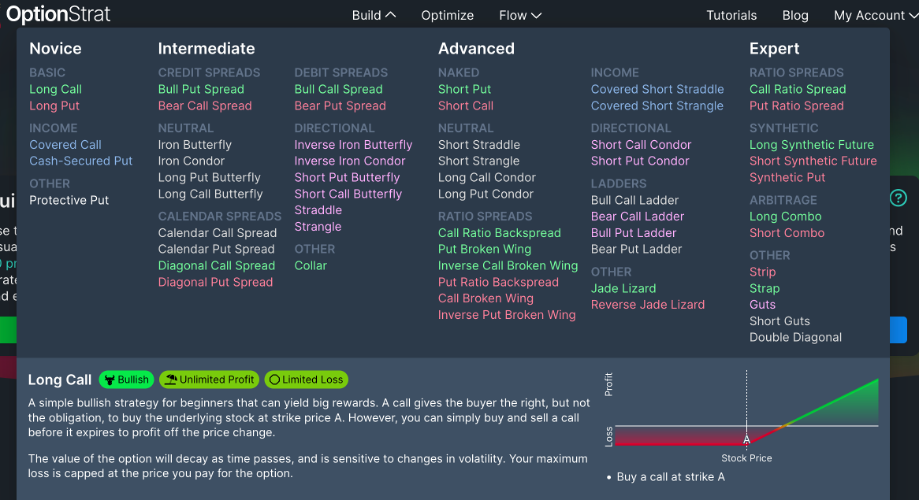Open Bull Call Spread

[339, 89]
